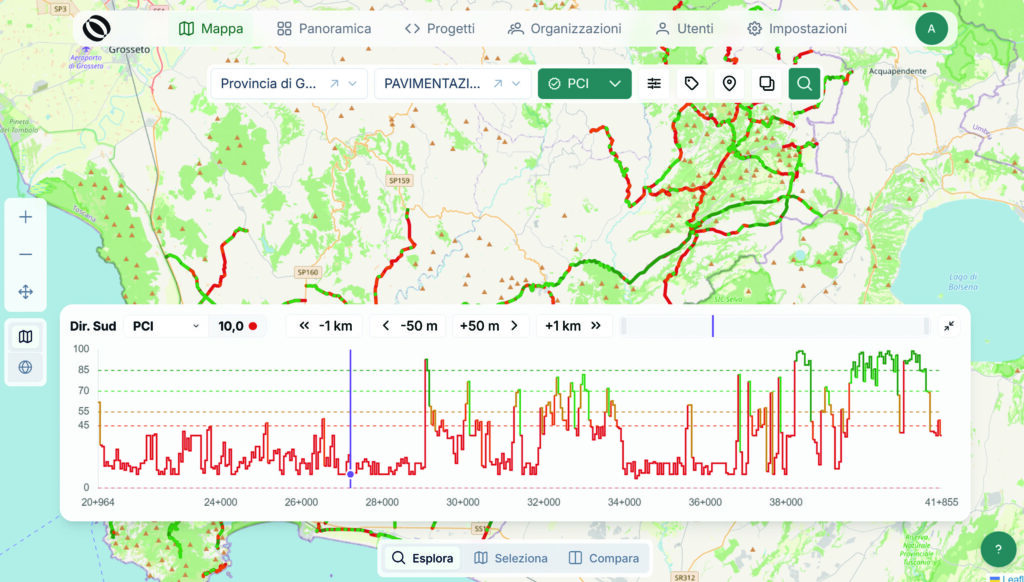
Task: Click the 10,0 PCI value readout
Action: [x=237, y=326]
